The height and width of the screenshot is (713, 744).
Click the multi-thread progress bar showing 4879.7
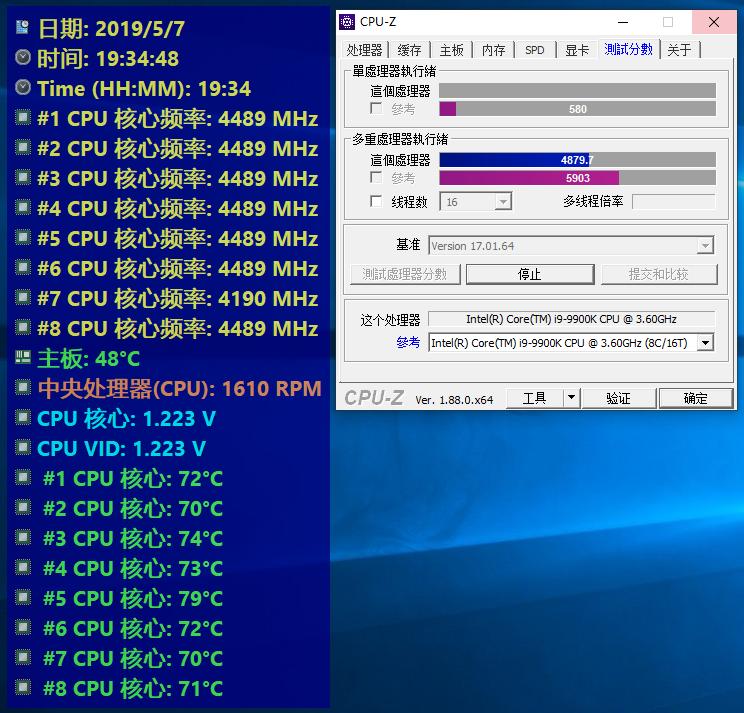pyautogui.click(x=577, y=160)
